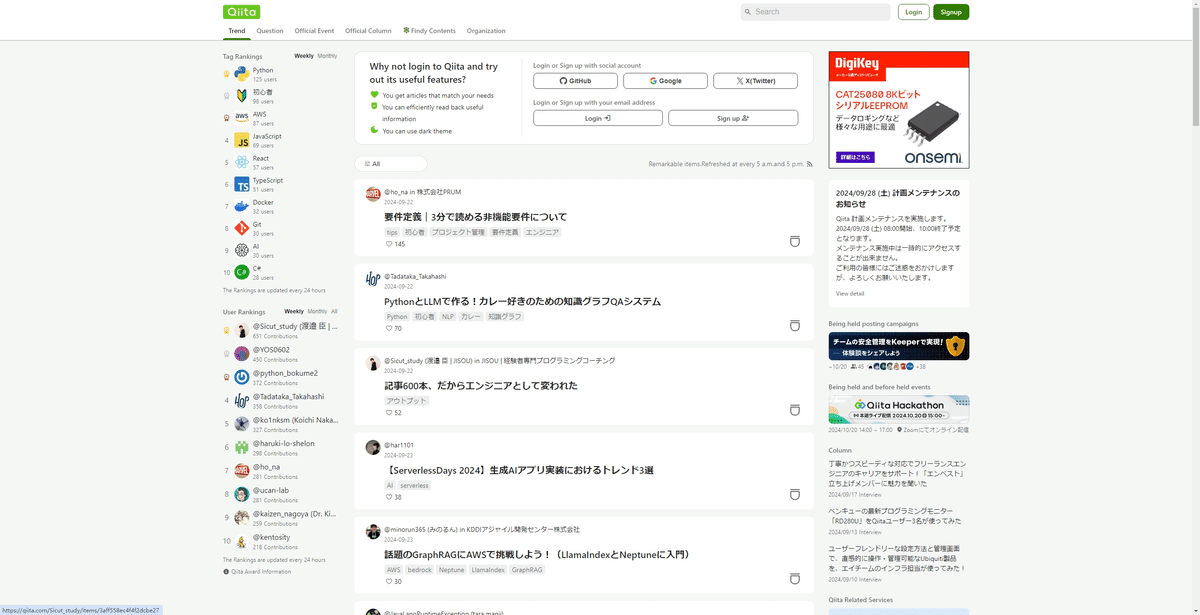Click the green Signup button
Image resolution: width=1200 pixels, height=615 pixels.
pos(951,12)
